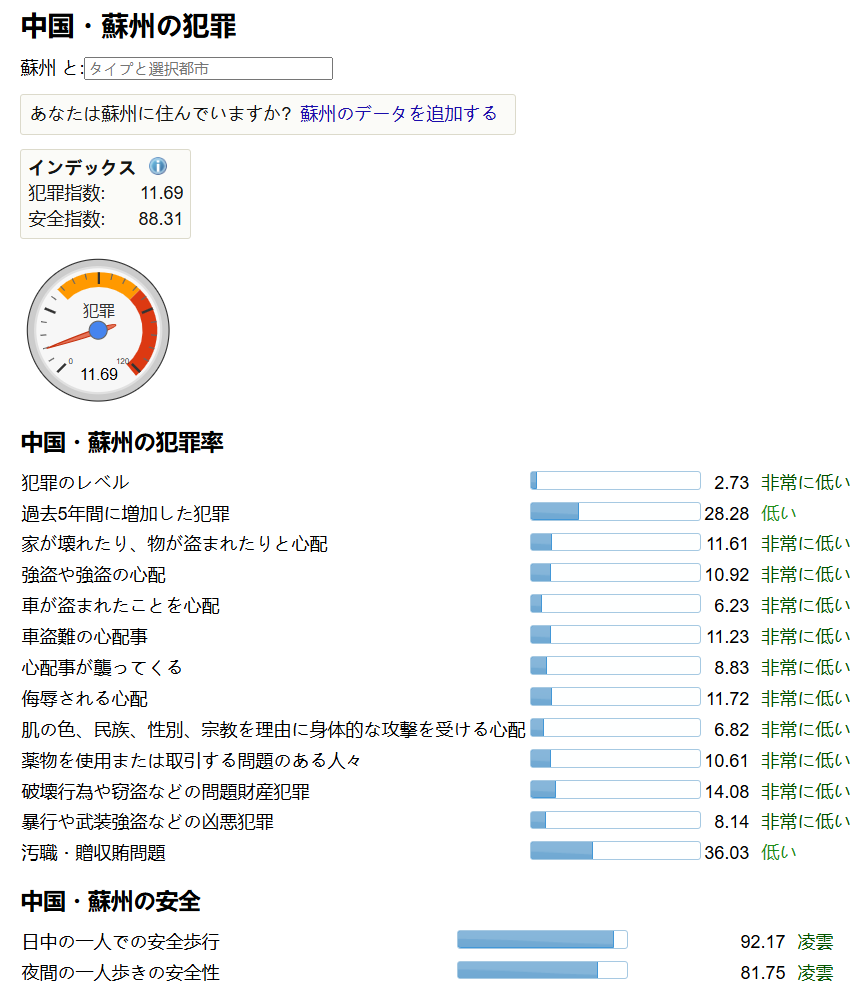865x994 pixels.
Task: Click the 中国・蘇州の犯罪 page heading
Action: (129, 26)
